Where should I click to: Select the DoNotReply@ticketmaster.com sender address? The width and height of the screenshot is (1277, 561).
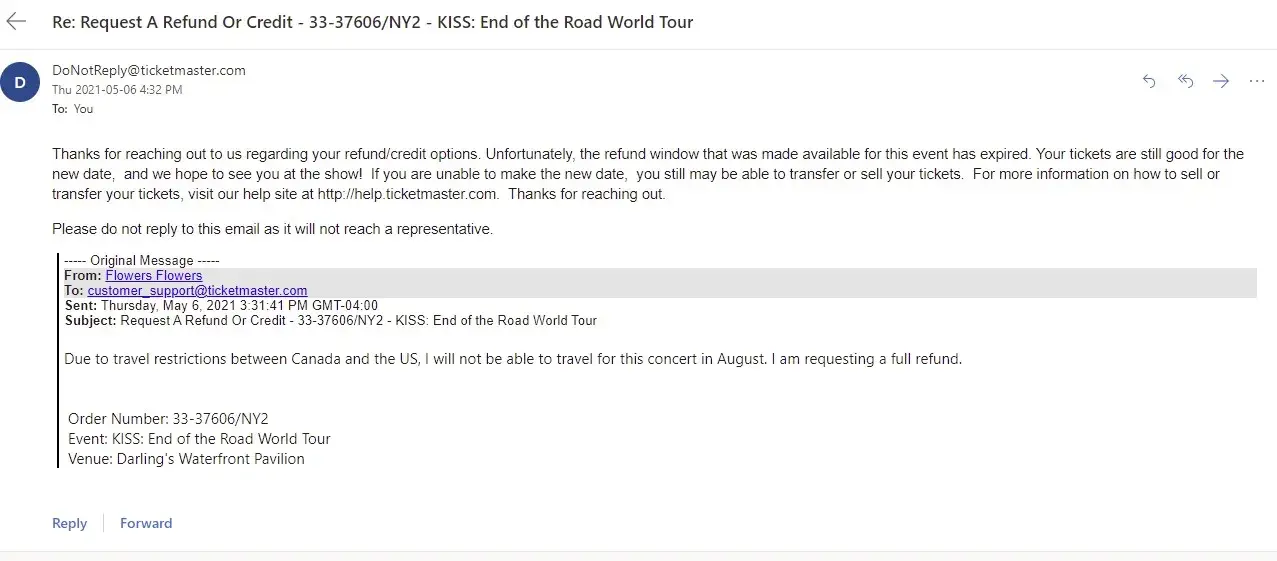point(148,71)
